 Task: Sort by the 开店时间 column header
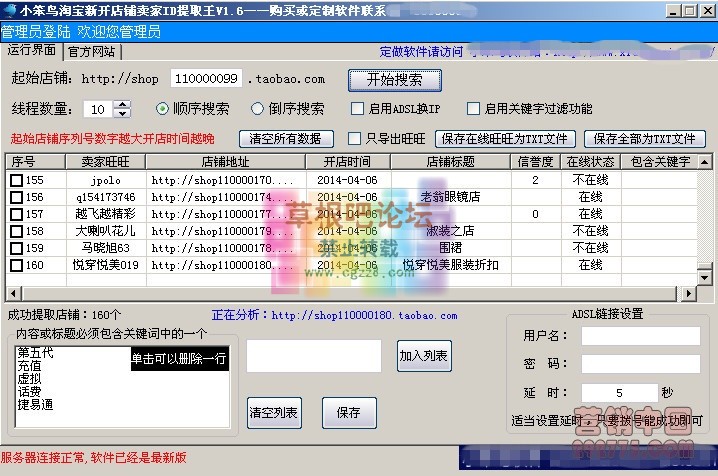point(348,162)
